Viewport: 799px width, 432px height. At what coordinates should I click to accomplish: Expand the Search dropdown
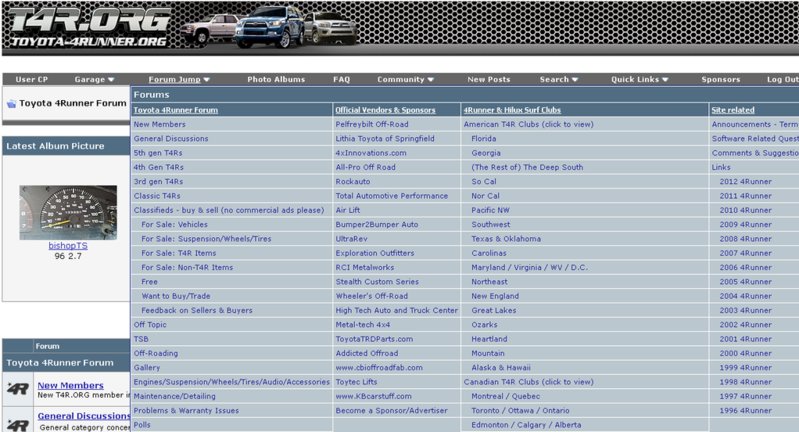pyautogui.click(x=558, y=79)
